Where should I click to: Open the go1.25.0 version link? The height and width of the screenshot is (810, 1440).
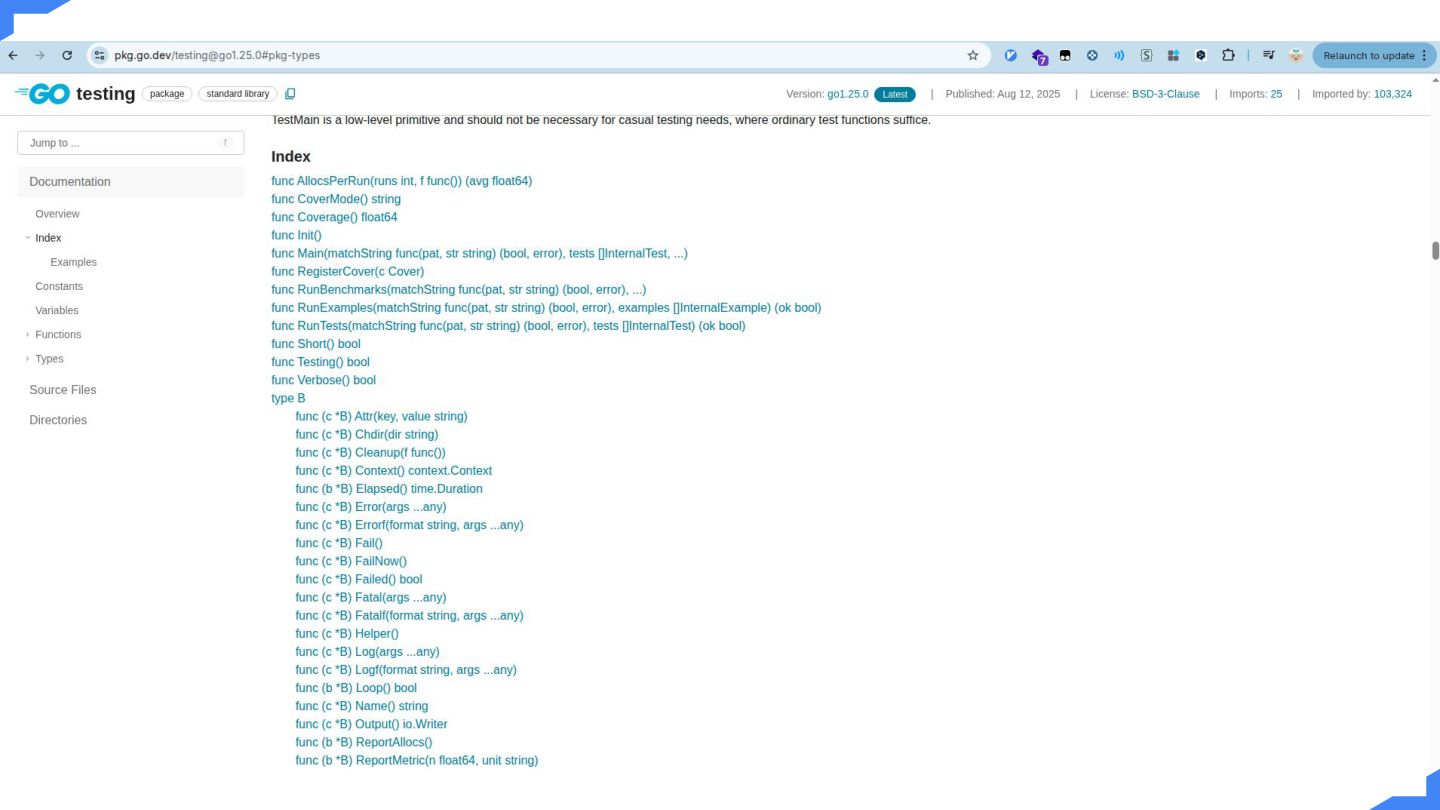[847, 94]
